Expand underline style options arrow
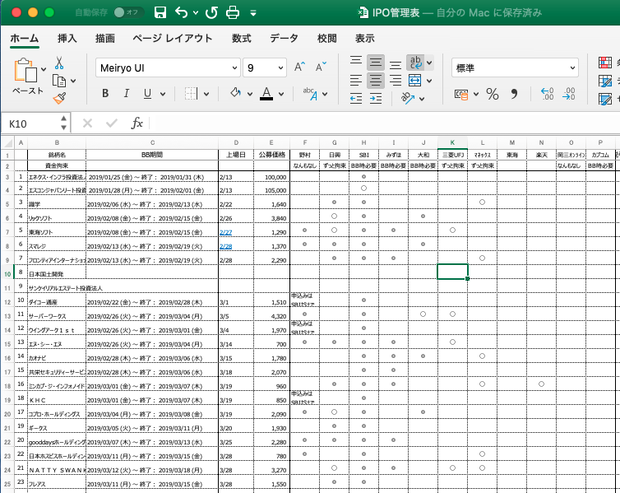 point(163,94)
